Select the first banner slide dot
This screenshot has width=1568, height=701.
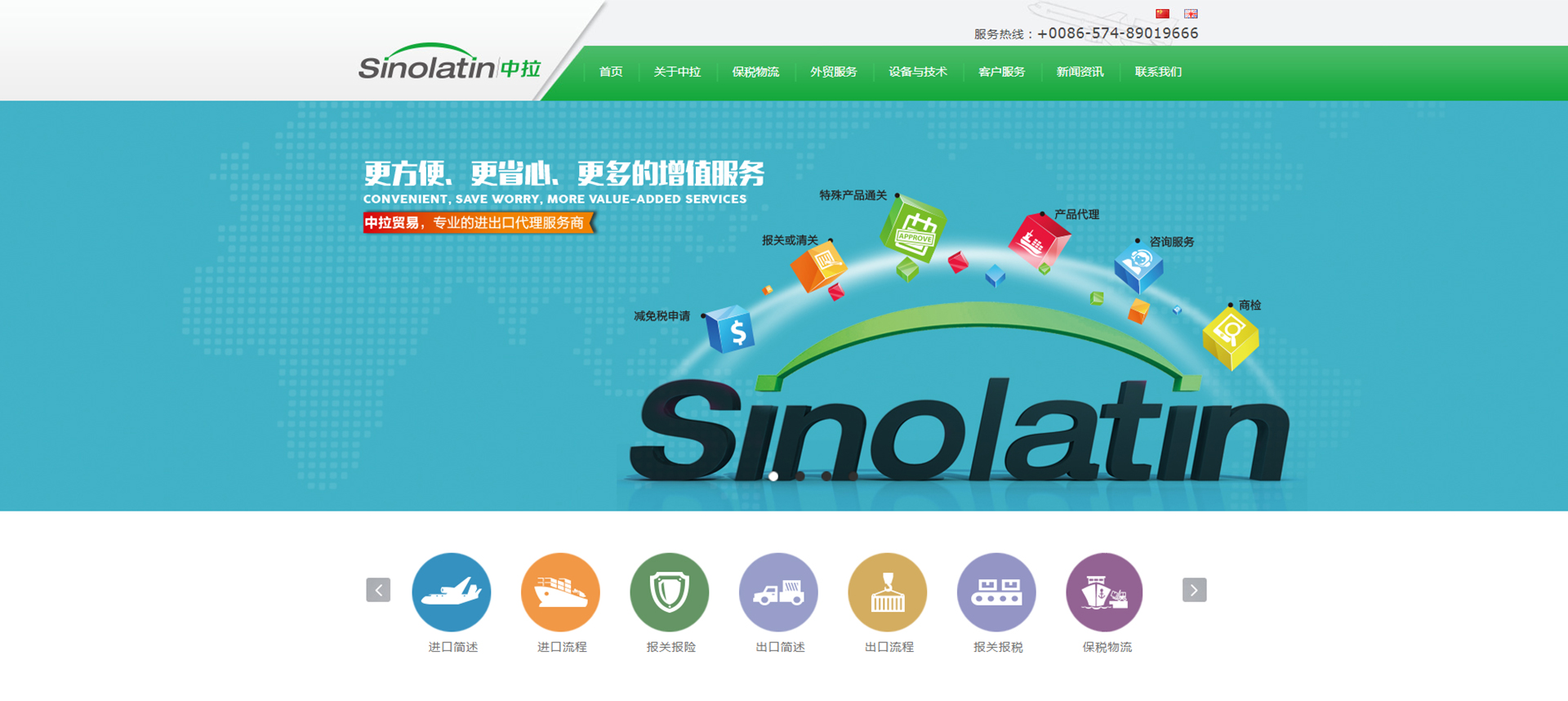tap(773, 476)
